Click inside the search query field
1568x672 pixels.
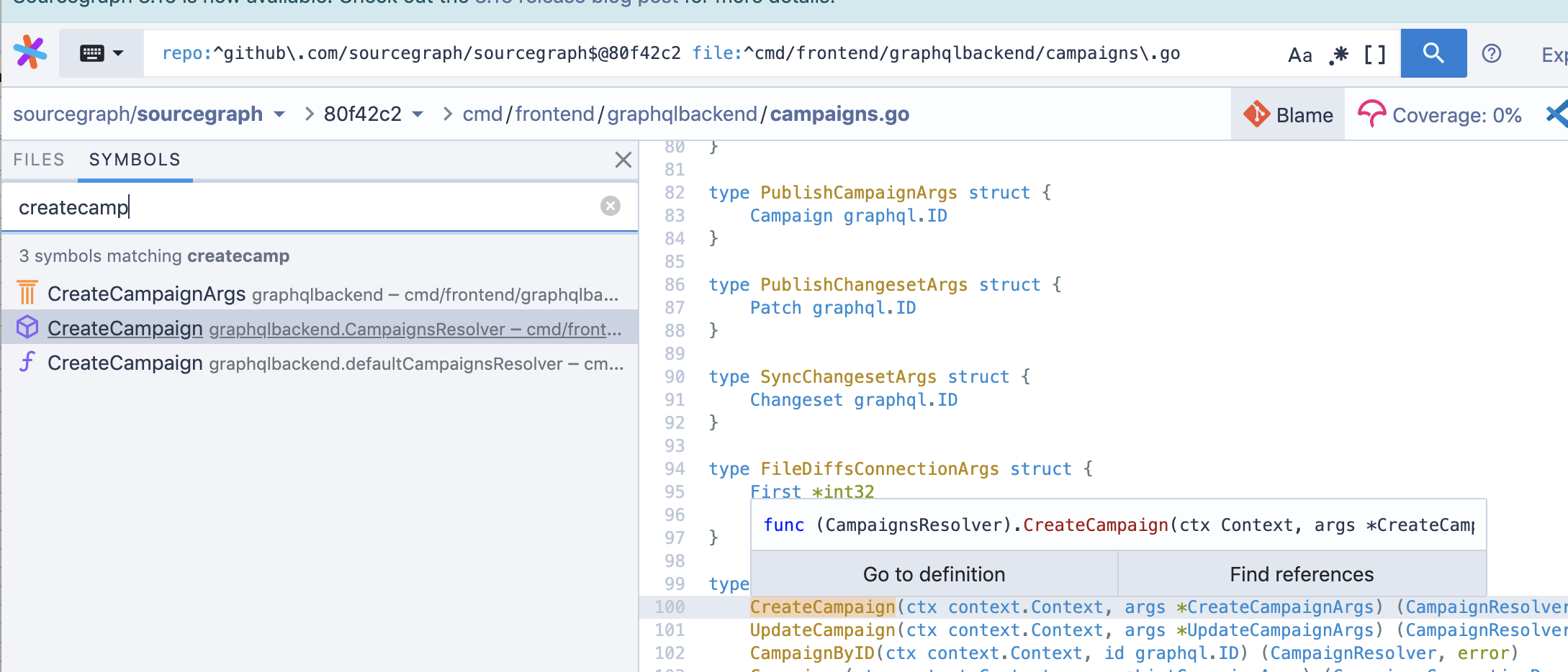pyautogui.click(x=713, y=53)
